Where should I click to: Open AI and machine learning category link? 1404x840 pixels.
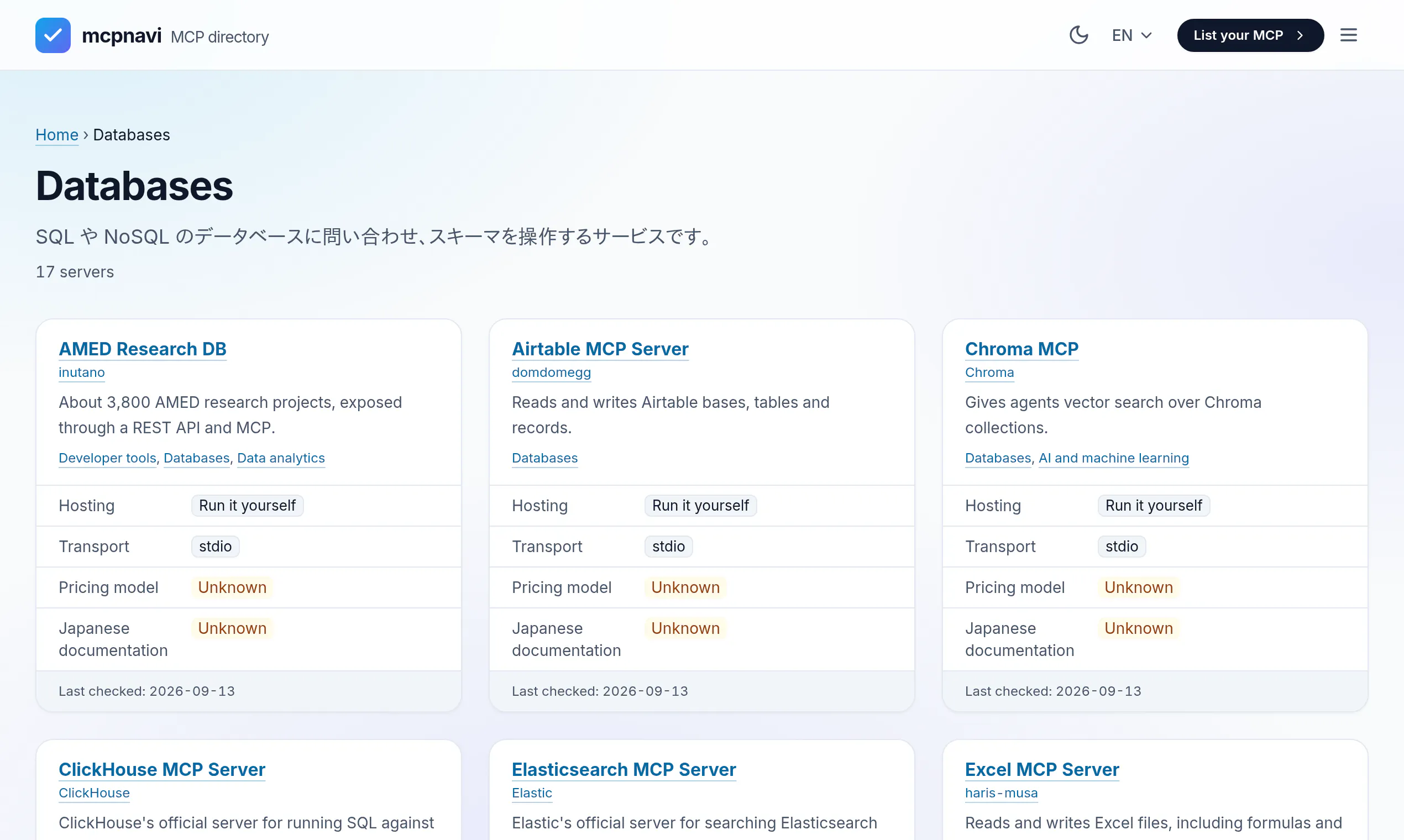pyautogui.click(x=1113, y=458)
